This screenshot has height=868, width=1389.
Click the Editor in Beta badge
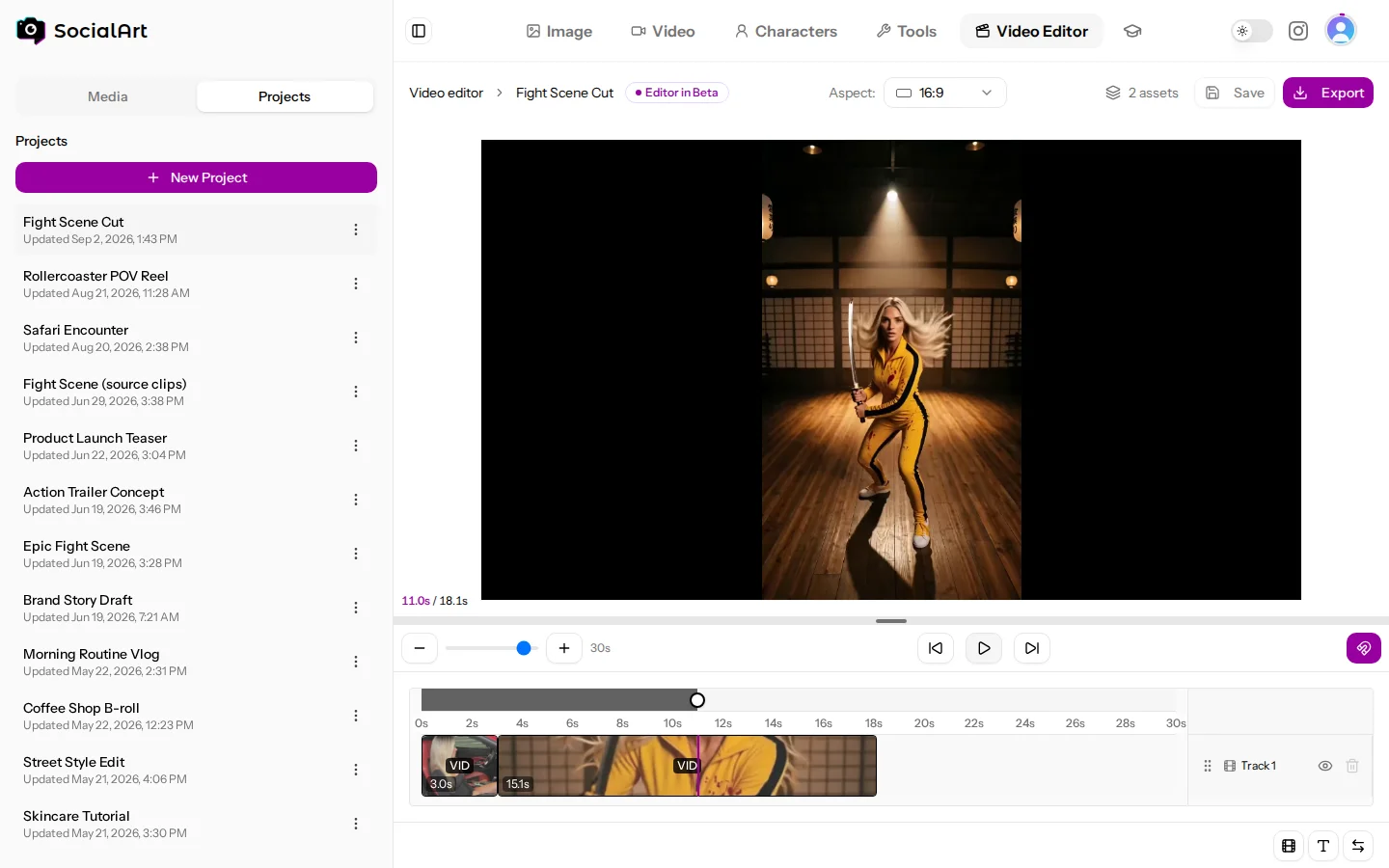(x=677, y=93)
